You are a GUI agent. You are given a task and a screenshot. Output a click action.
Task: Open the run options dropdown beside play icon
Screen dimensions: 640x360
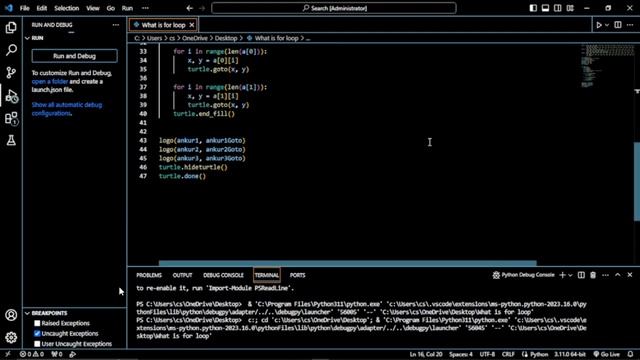607,25
